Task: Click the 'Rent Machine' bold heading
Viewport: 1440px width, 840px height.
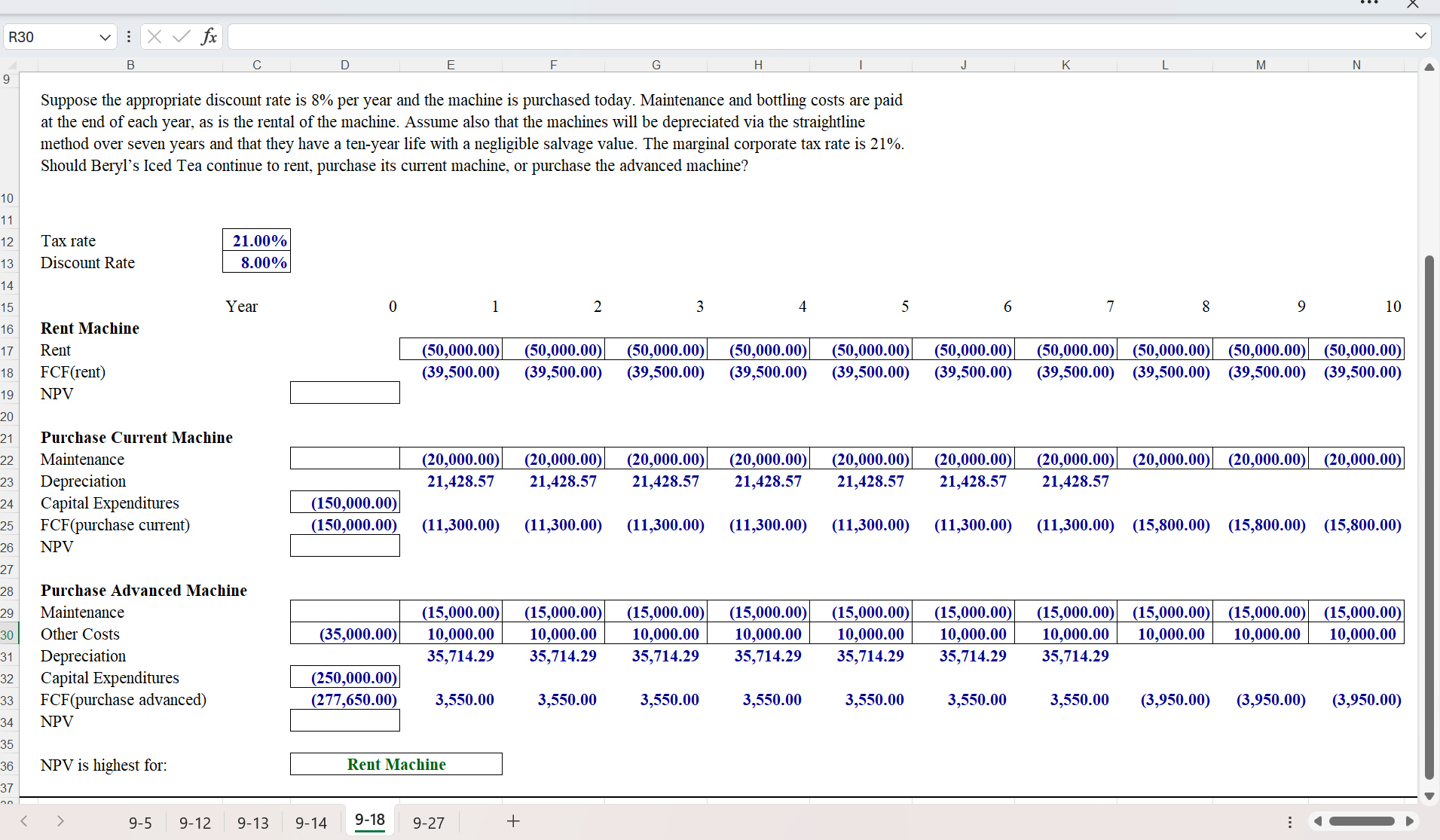Action: point(90,328)
